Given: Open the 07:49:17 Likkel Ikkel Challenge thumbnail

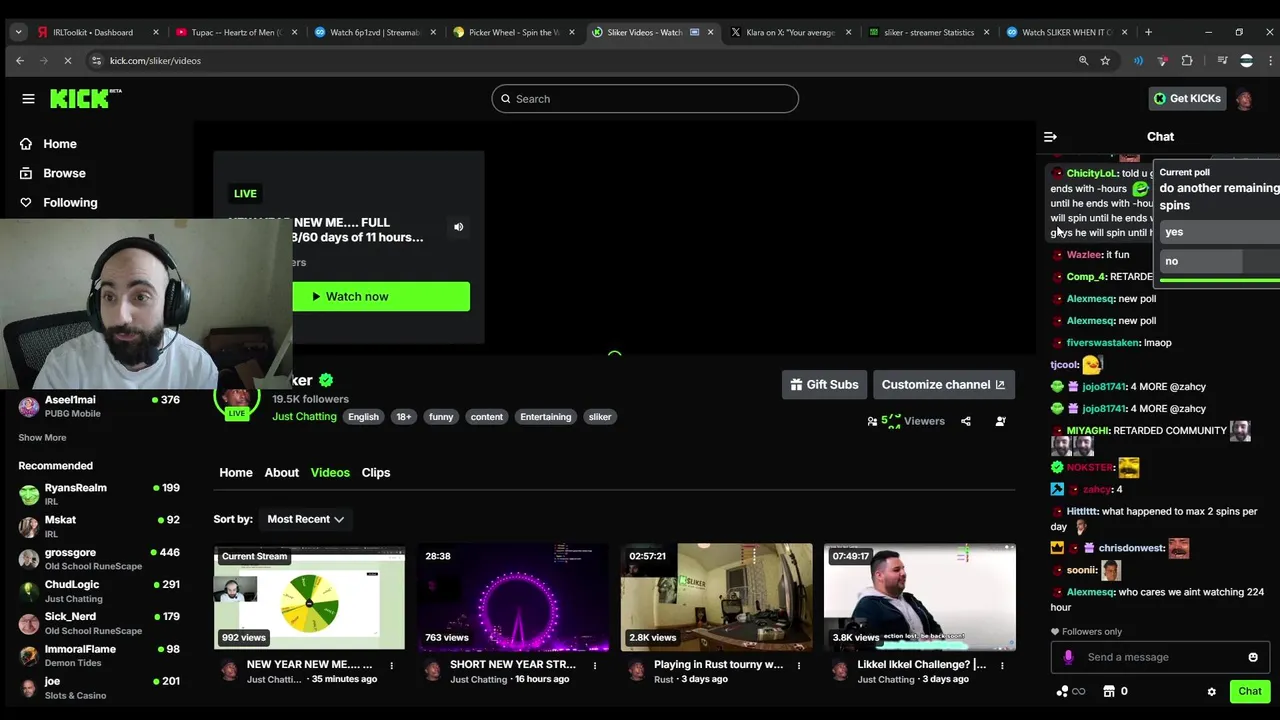Looking at the screenshot, I should coord(920,597).
